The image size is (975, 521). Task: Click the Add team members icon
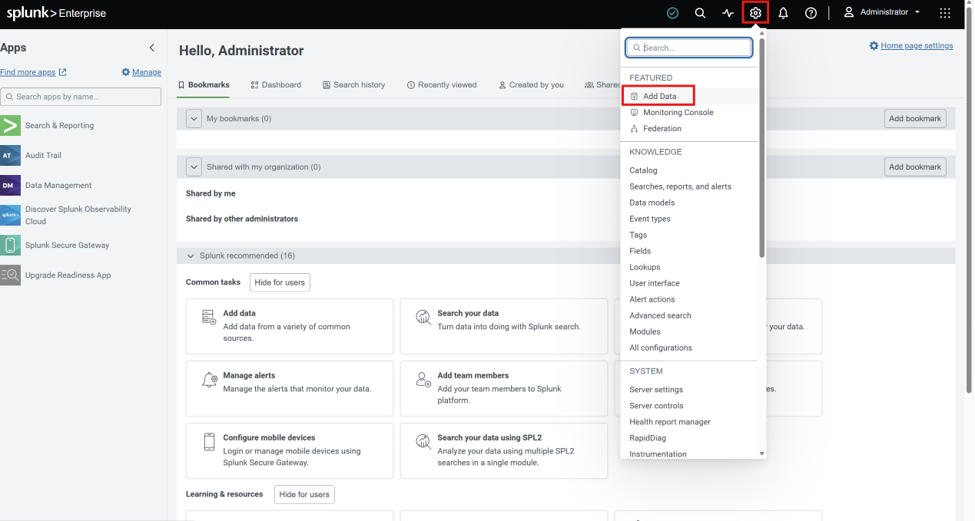pos(423,379)
